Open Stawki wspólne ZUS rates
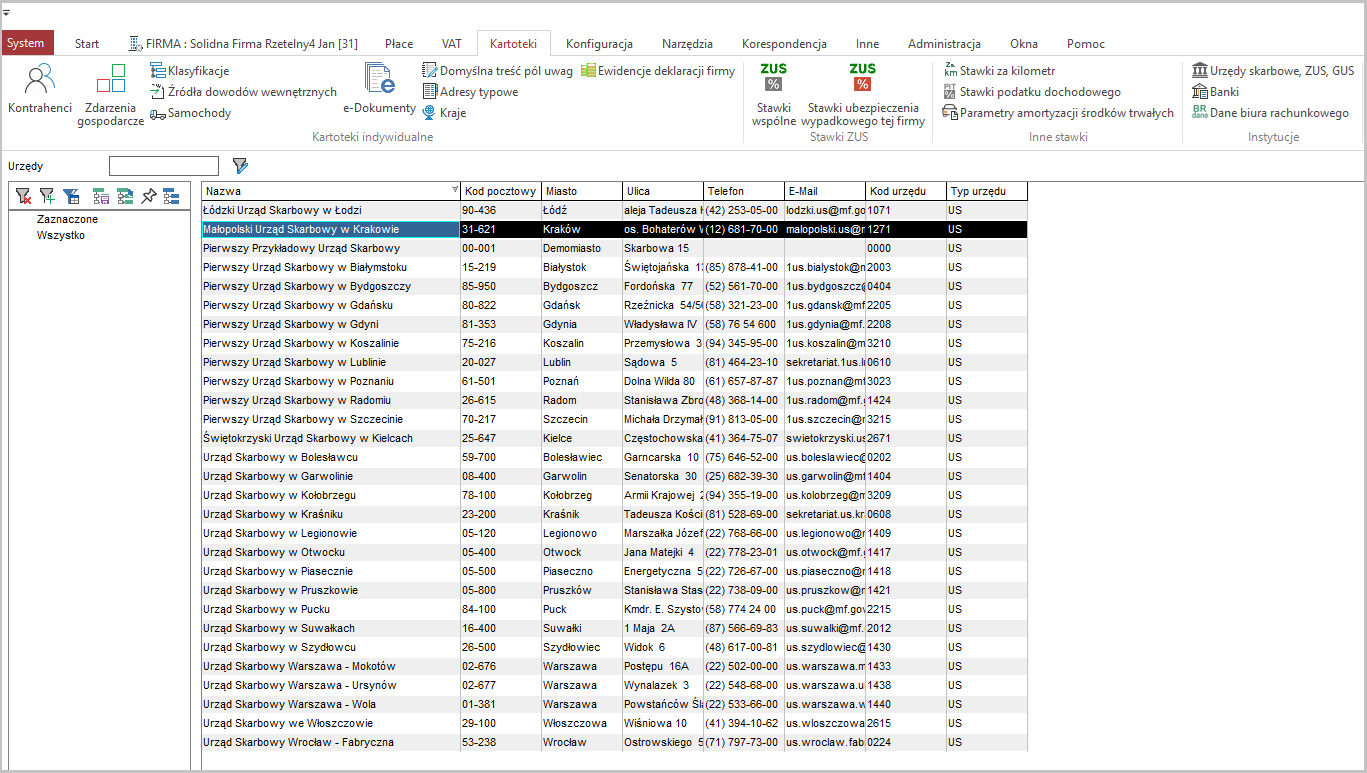Screen dimensions: 1367x773 pyautogui.click(x=774, y=94)
